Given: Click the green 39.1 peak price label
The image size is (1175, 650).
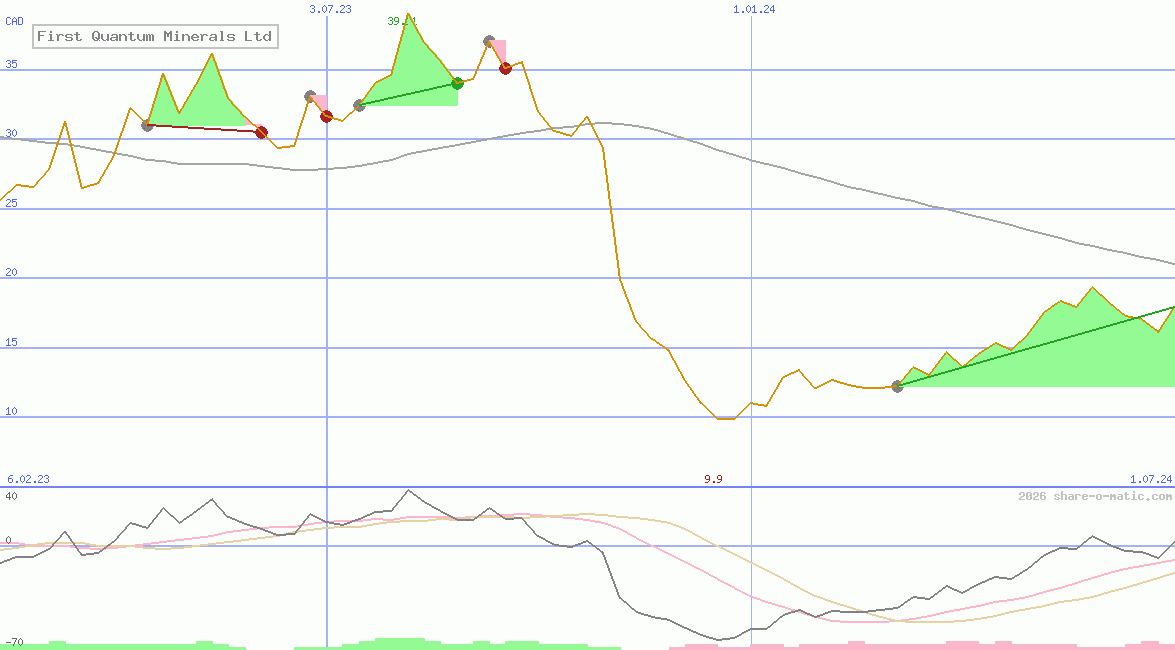Looking at the screenshot, I should (402, 21).
